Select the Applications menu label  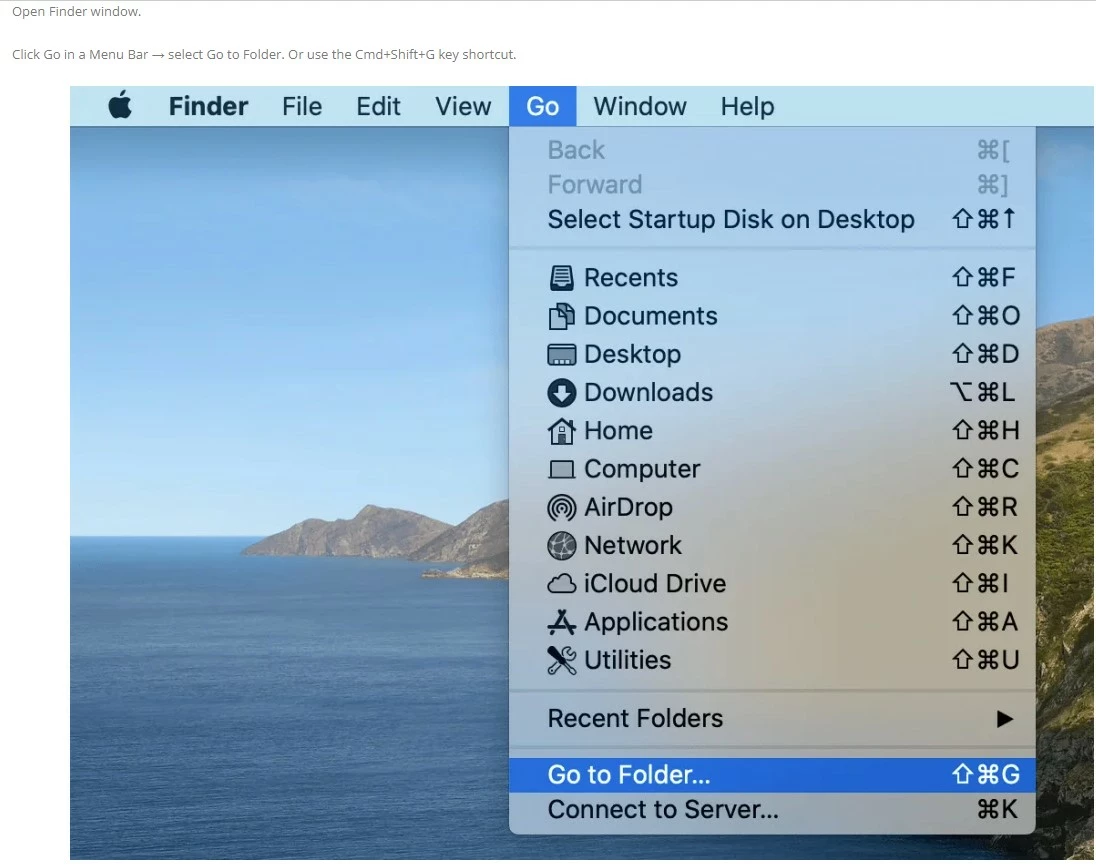(x=656, y=622)
